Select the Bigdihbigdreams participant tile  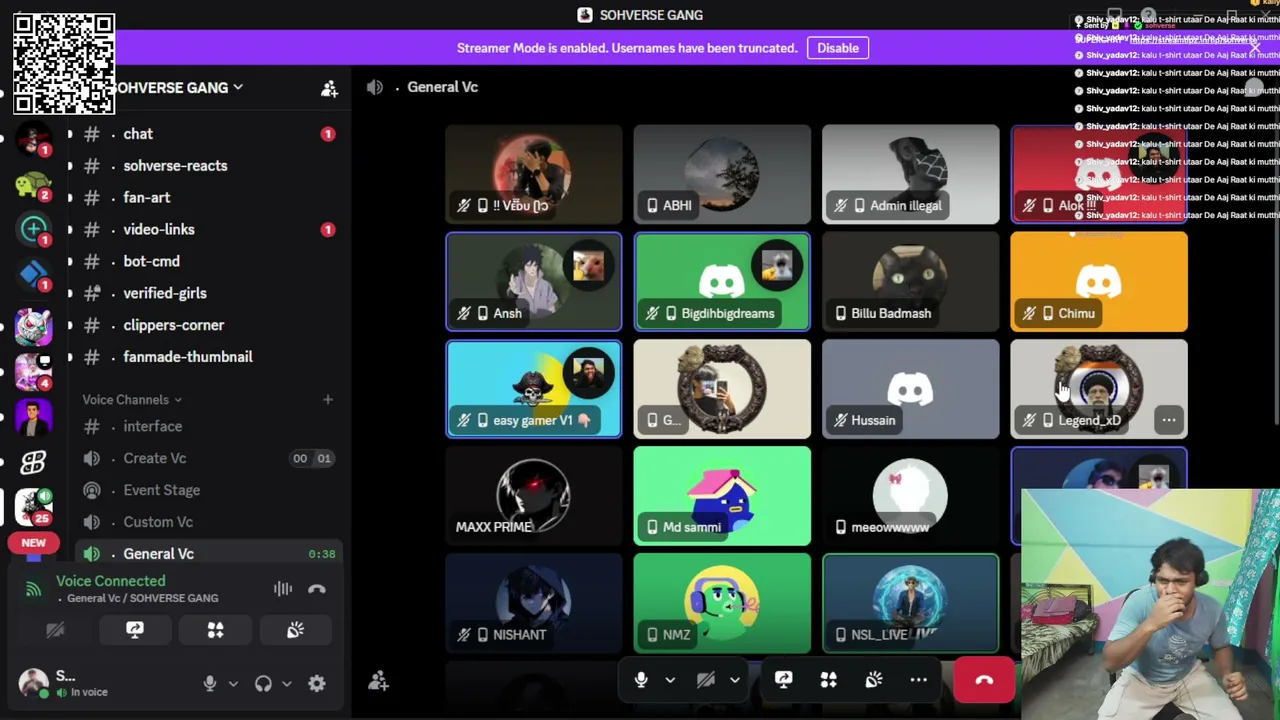coord(722,282)
